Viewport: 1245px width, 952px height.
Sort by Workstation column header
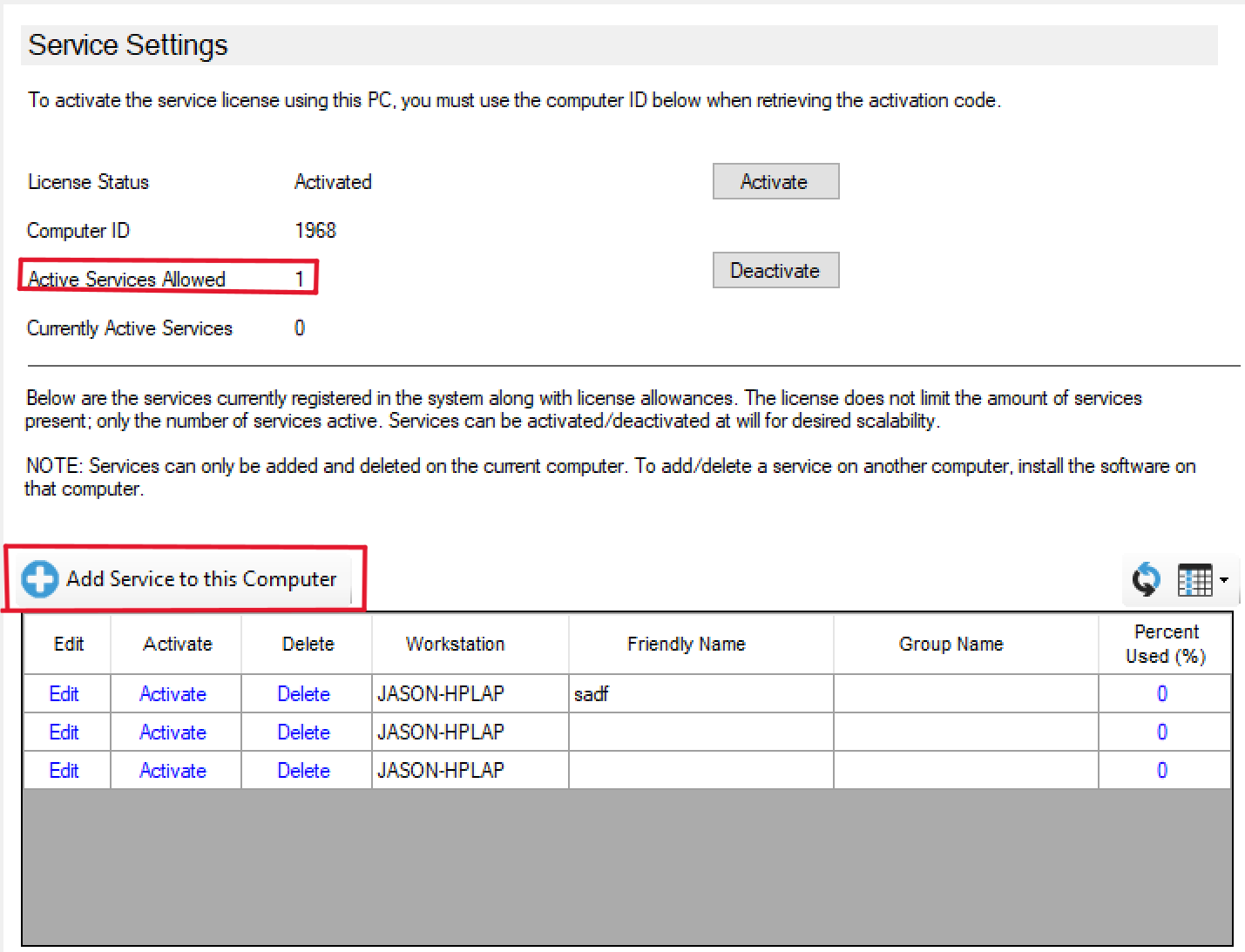point(470,644)
